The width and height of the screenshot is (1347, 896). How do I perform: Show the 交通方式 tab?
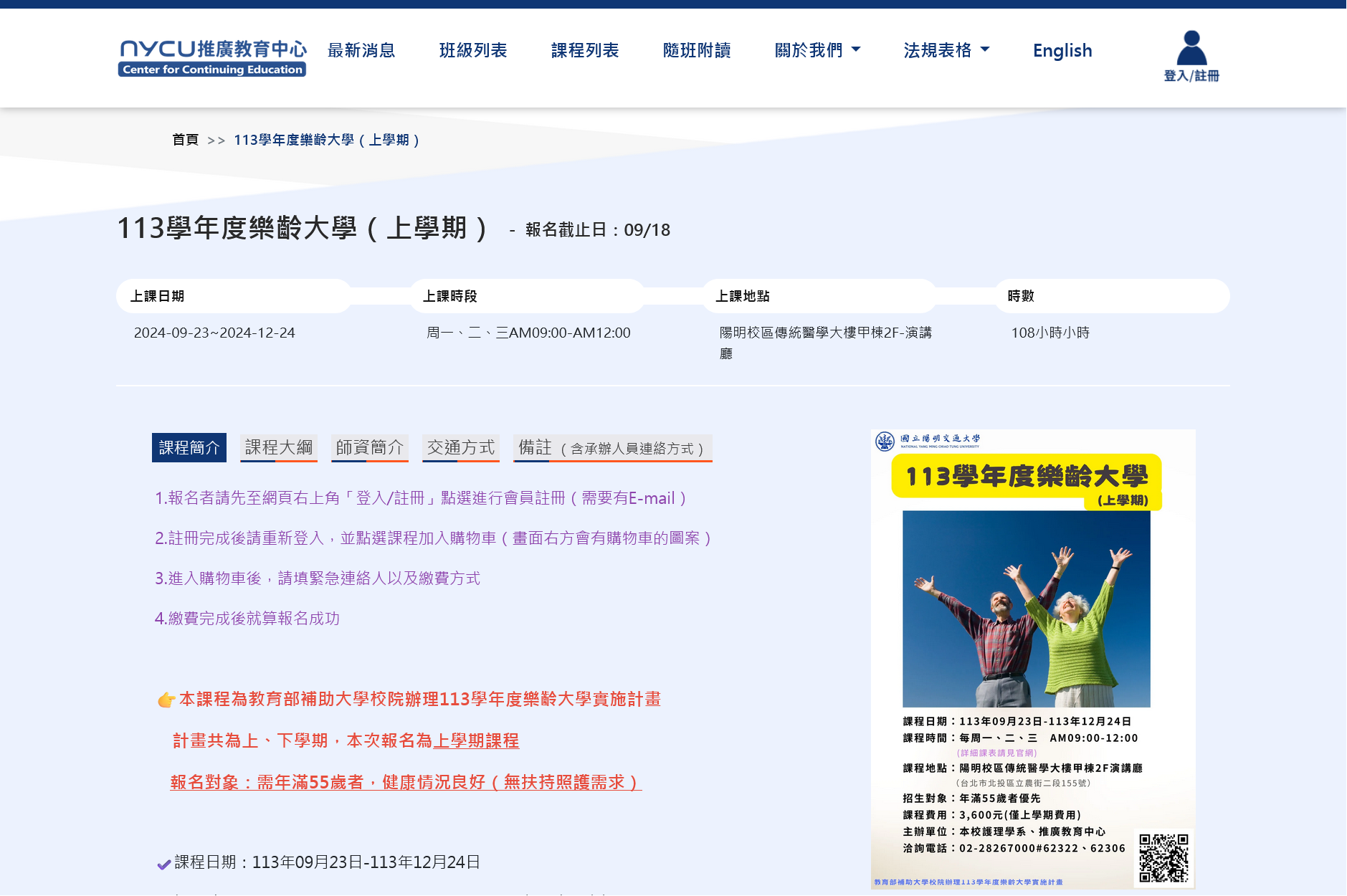click(461, 448)
